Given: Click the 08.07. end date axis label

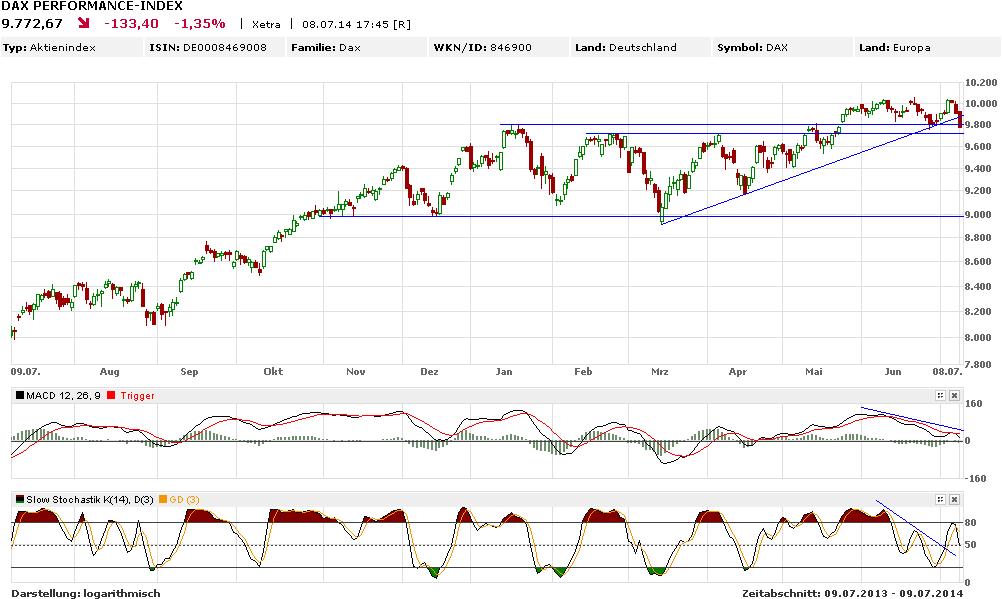Looking at the screenshot, I should (947, 371).
